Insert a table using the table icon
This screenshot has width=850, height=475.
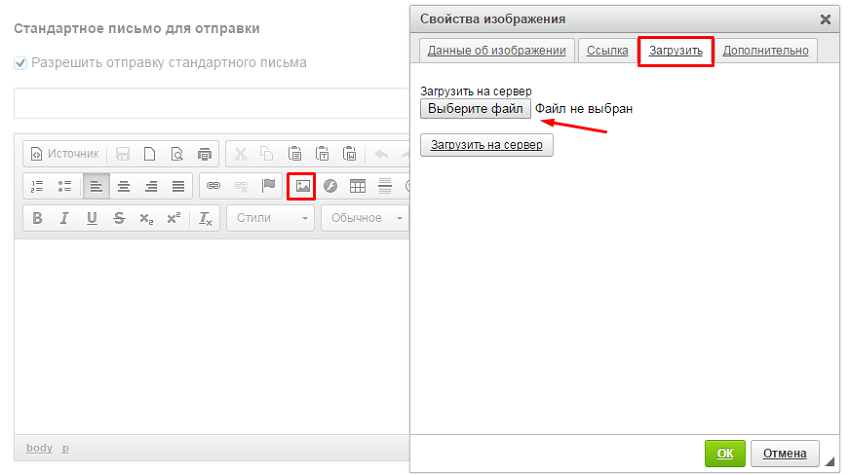click(357, 186)
